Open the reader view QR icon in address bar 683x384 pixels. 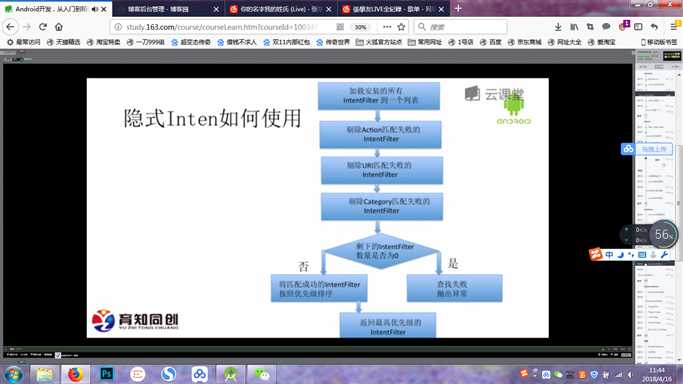pos(340,27)
